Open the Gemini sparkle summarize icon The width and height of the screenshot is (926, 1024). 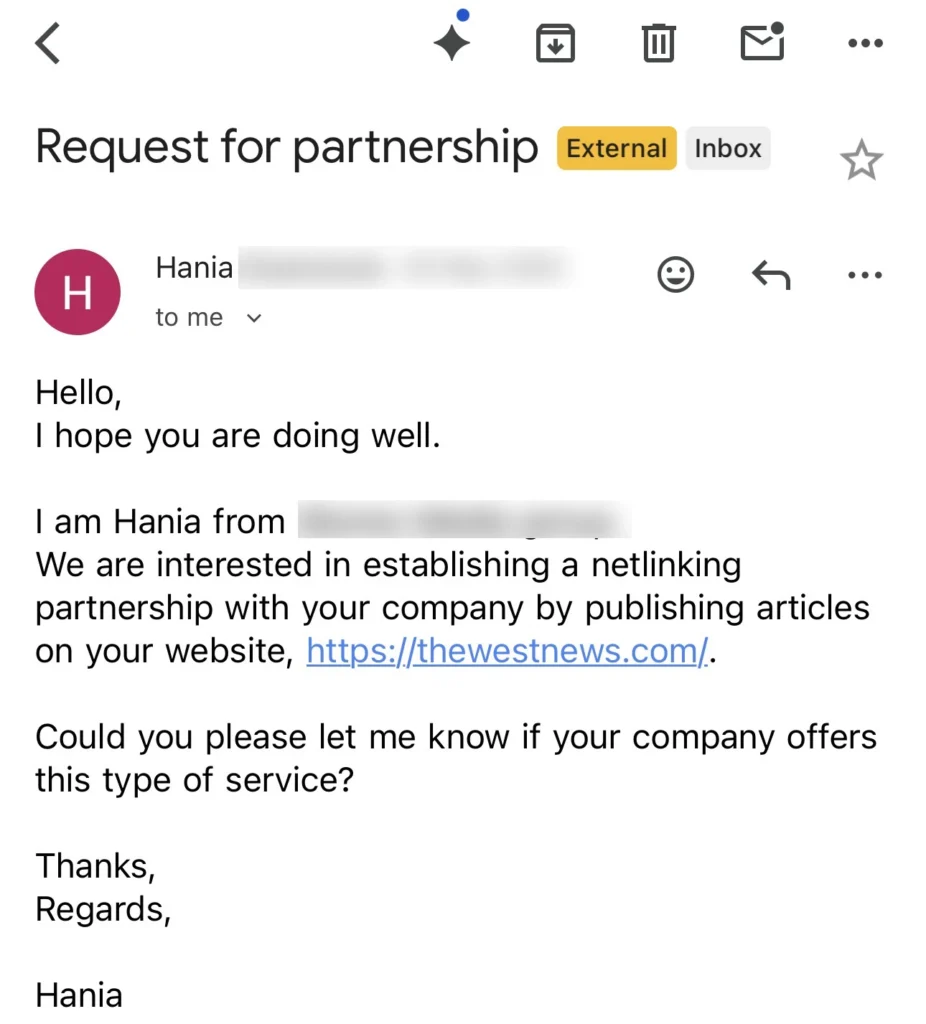(452, 43)
